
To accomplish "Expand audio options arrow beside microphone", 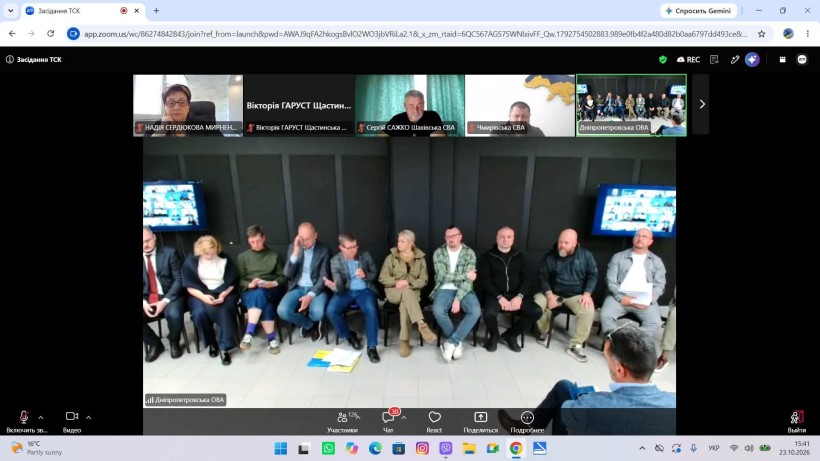I will 41,418.
